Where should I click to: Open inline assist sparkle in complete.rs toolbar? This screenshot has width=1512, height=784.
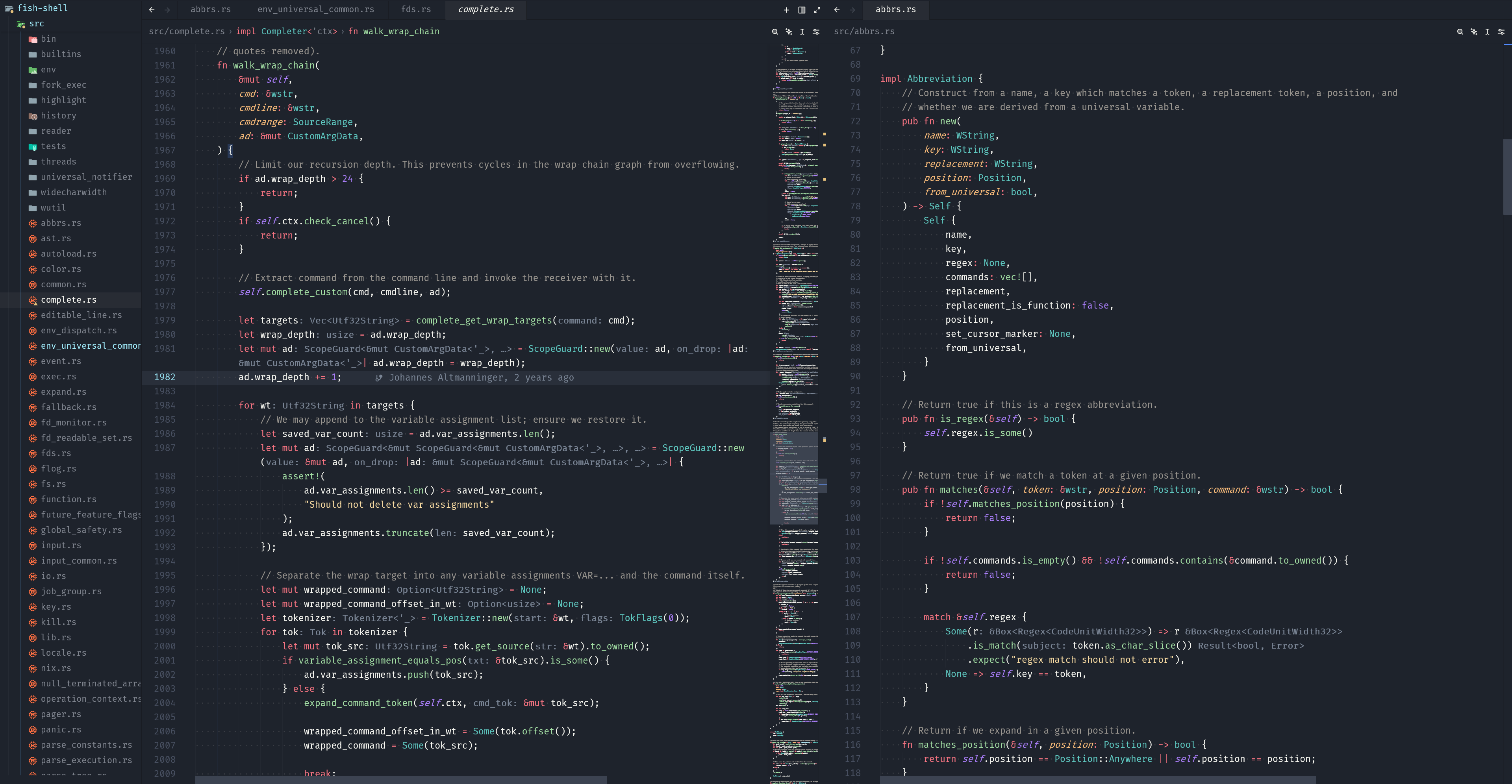789,32
